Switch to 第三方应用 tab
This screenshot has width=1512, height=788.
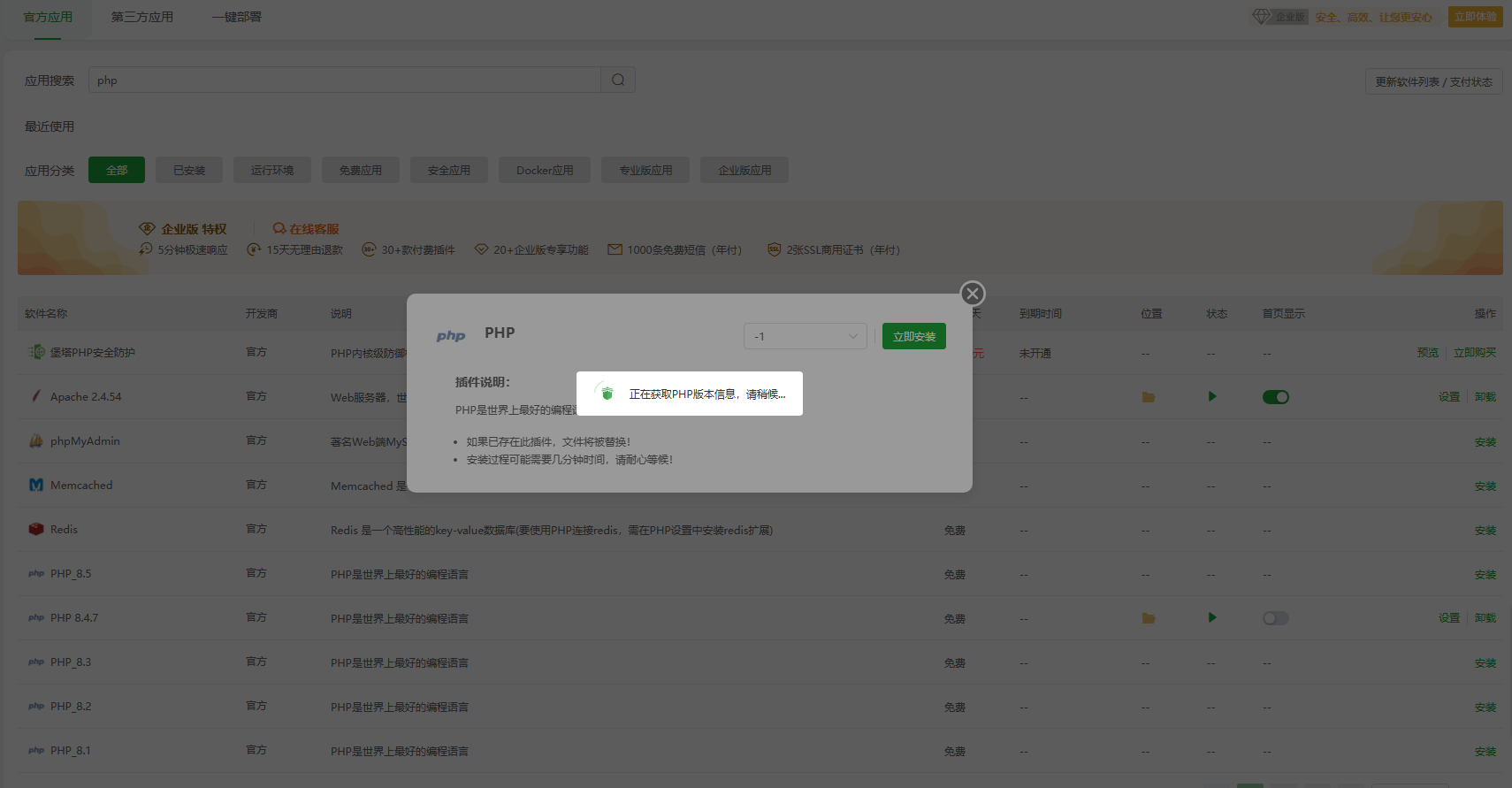point(142,17)
